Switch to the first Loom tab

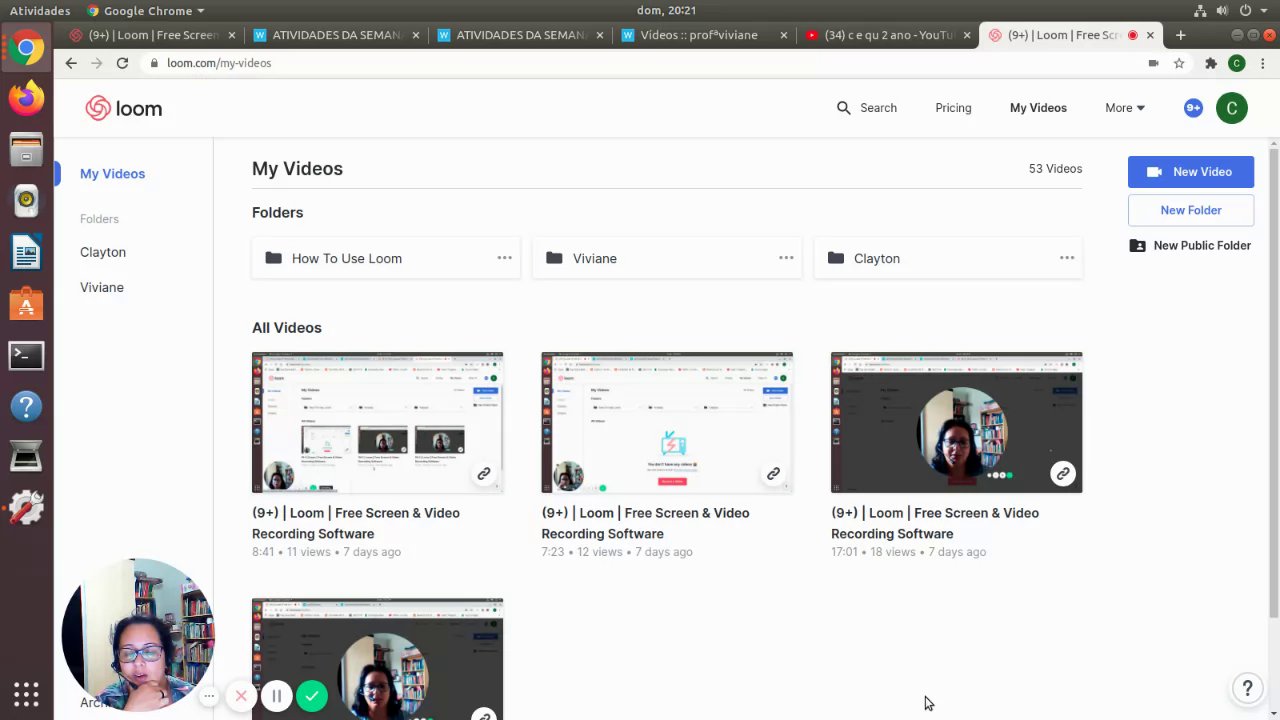153,35
